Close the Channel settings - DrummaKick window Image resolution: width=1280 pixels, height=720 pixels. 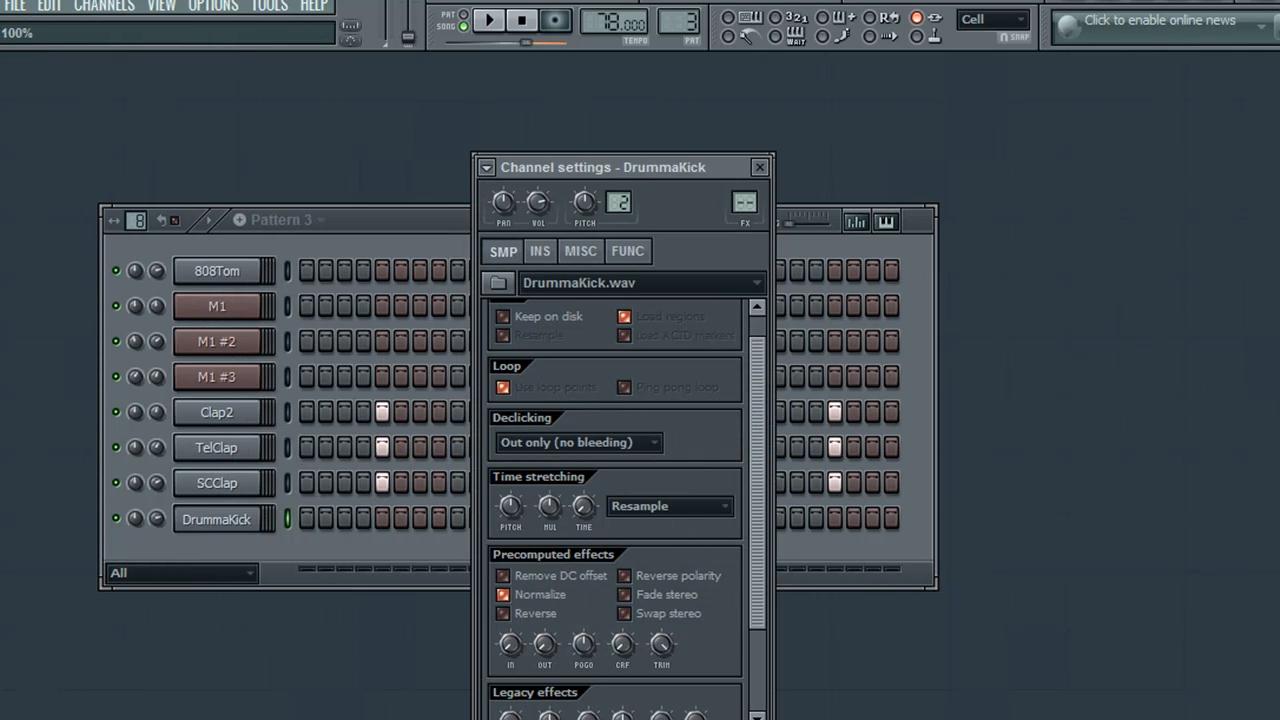pos(760,167)
